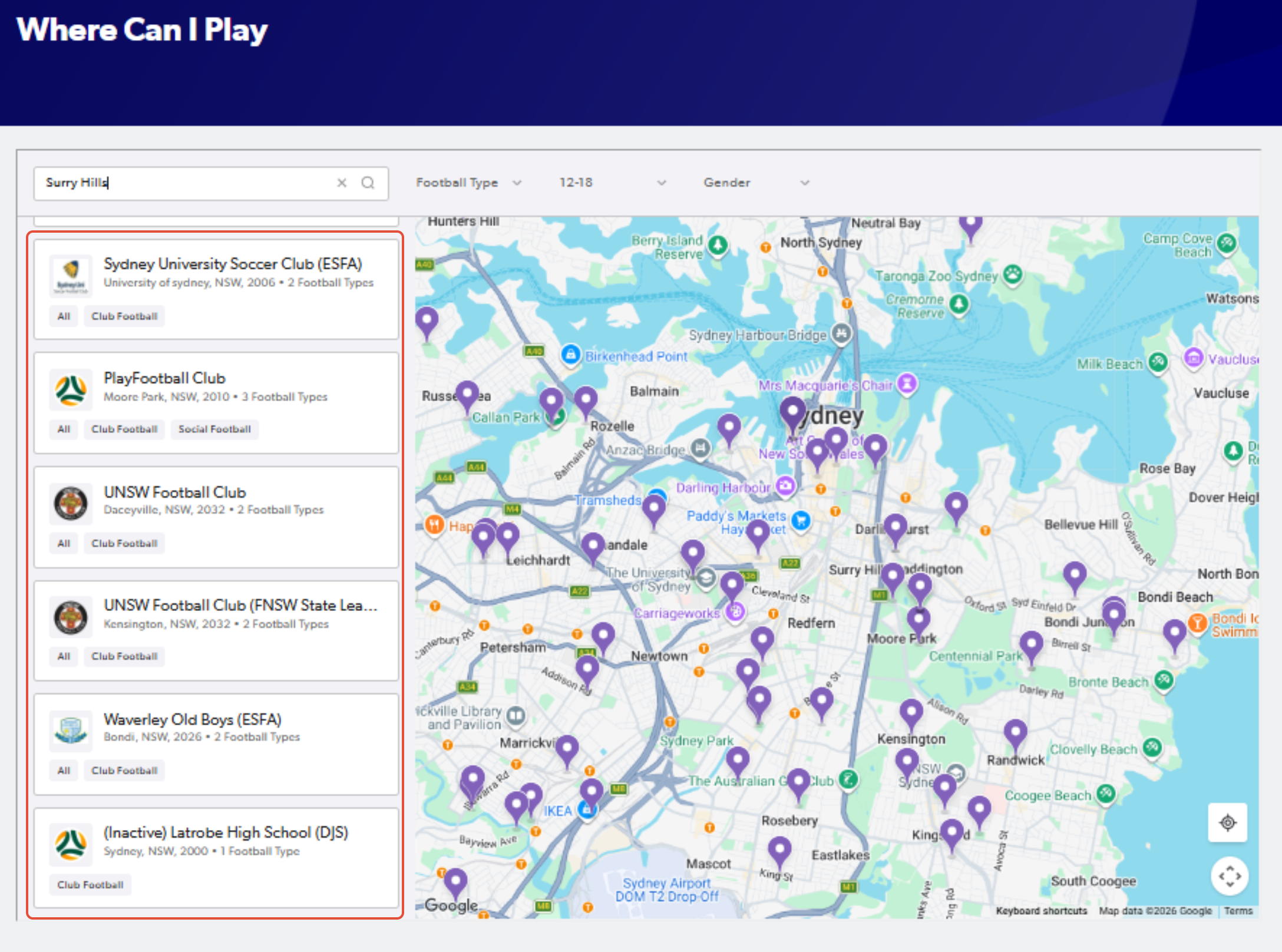Viewport: 1282px width, 952px height.
Task: Click the Kensington UNSW Football Club logo
Action: pos(71,617)
